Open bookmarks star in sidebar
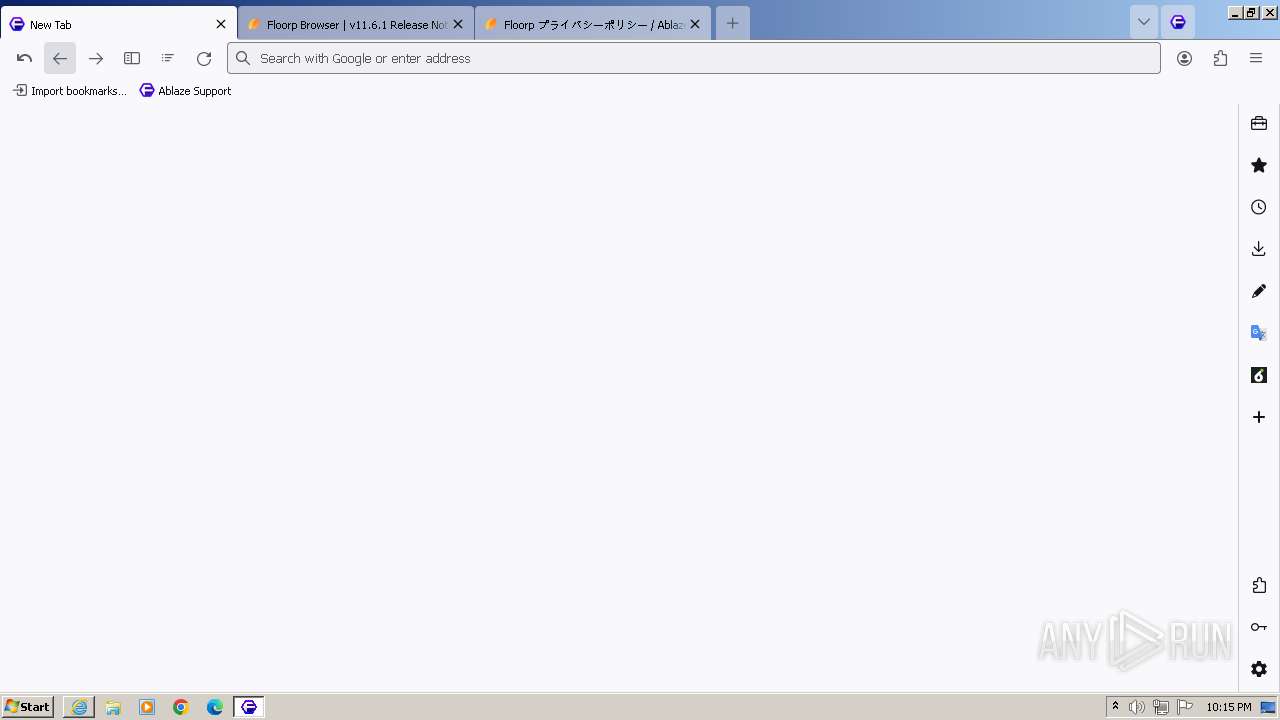This screenshot has height=720, width=1280. click(x=1259, y=165)
